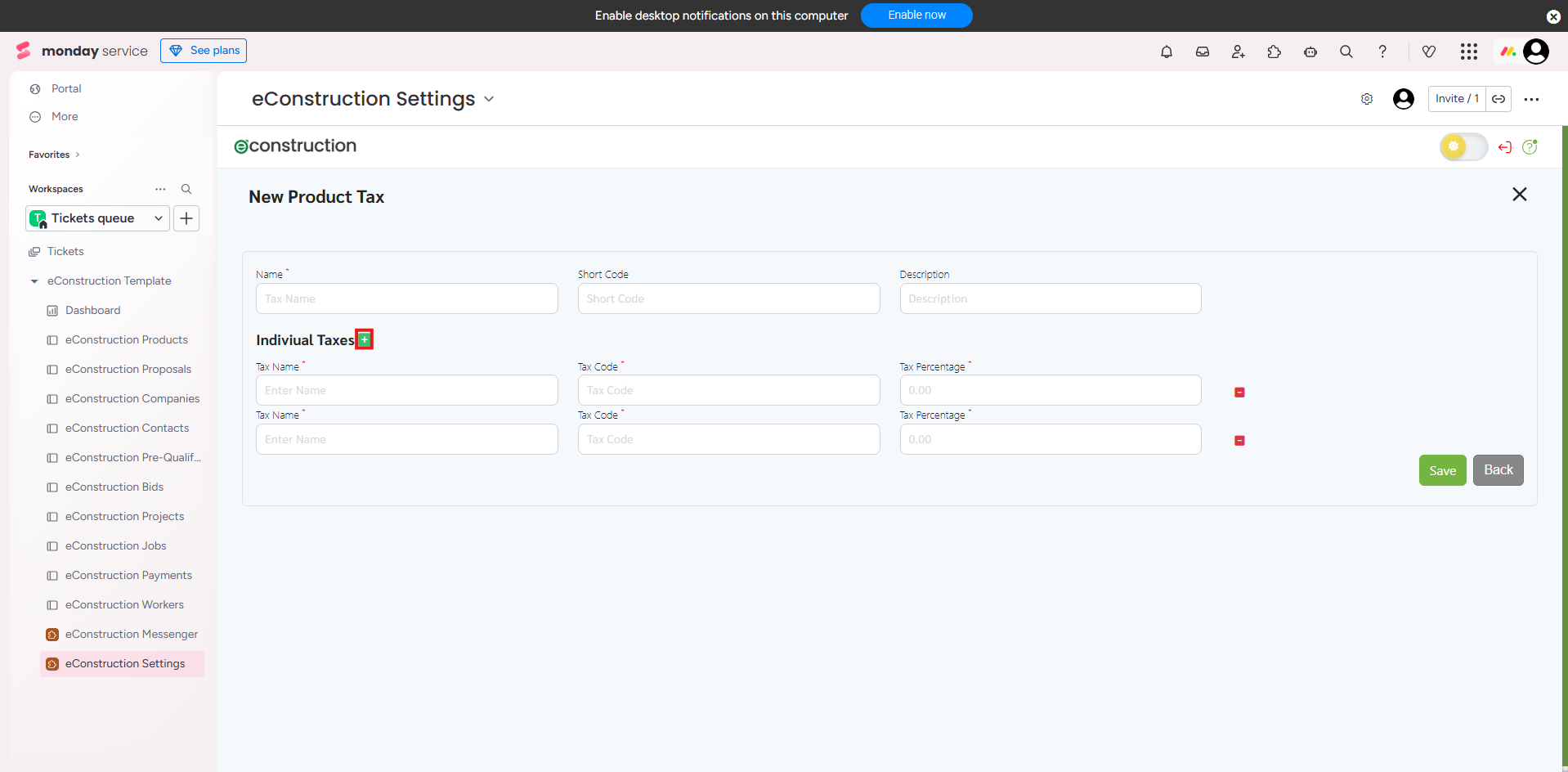Open the inbox tray icon

tap(1202, 52)
